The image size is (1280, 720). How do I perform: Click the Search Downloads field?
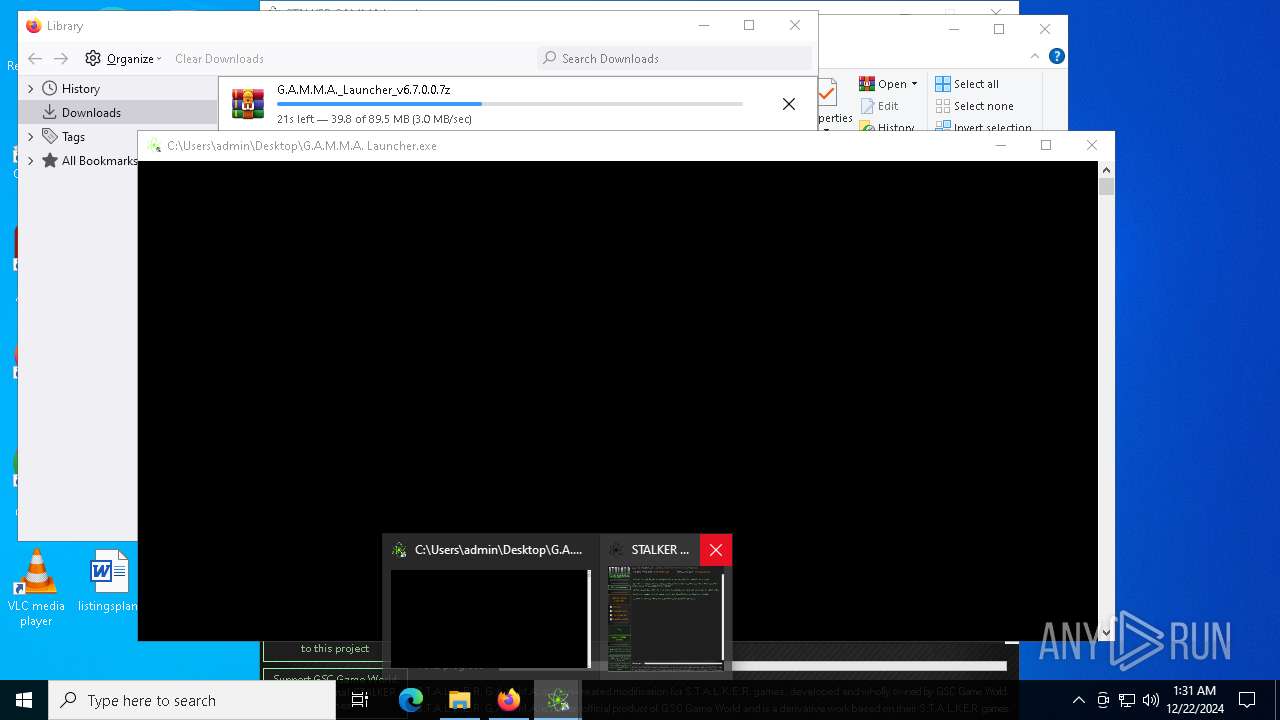click(675, 58)
